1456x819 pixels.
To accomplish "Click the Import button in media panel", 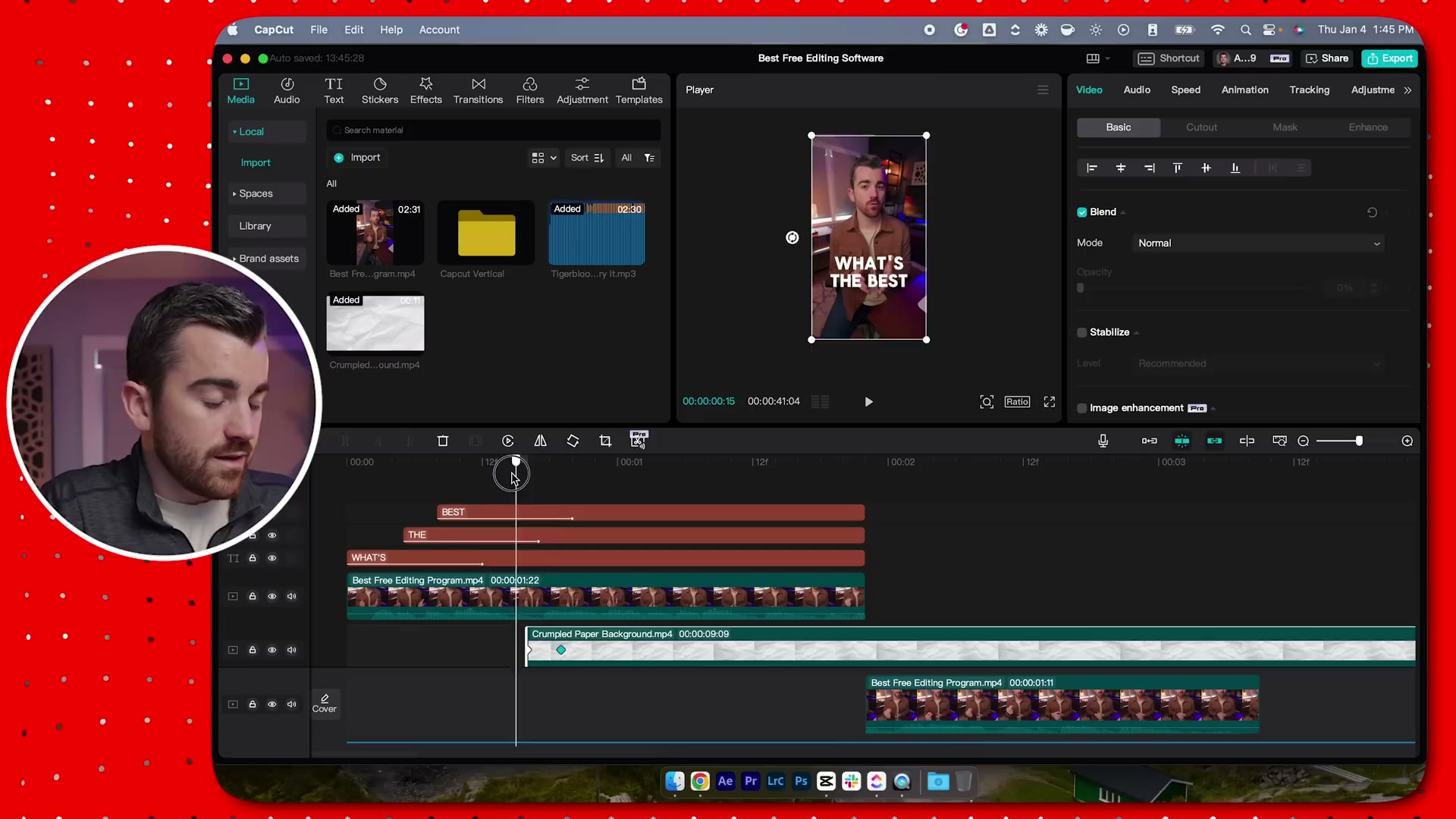I will click(x=357, y=158).
